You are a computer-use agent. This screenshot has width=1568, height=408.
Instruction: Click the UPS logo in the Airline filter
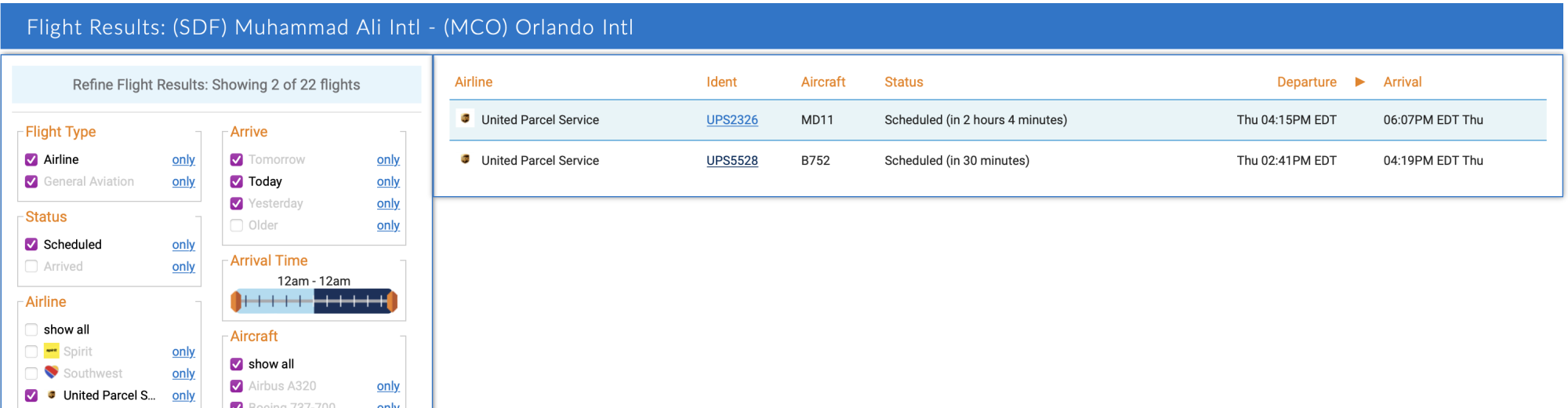point(52,395)
